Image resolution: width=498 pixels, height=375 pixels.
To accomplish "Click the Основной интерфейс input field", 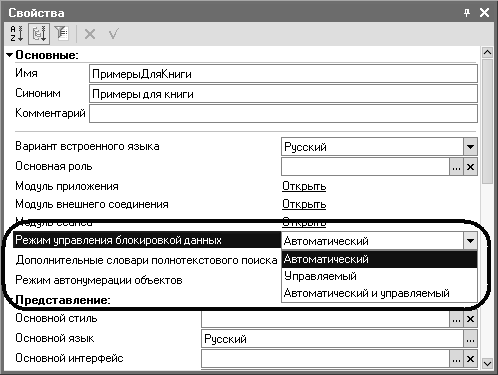I will [325, 359].
